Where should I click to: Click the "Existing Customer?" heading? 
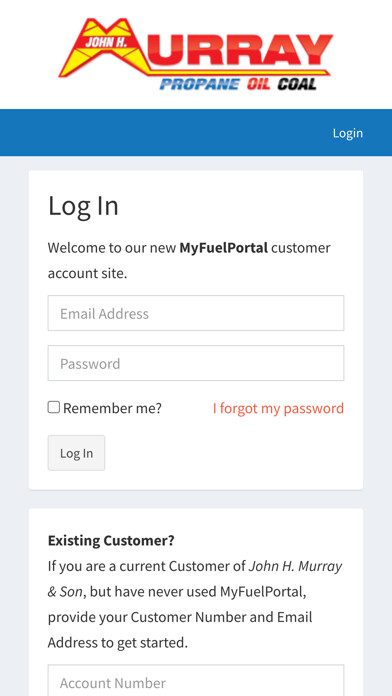point(111,541)
